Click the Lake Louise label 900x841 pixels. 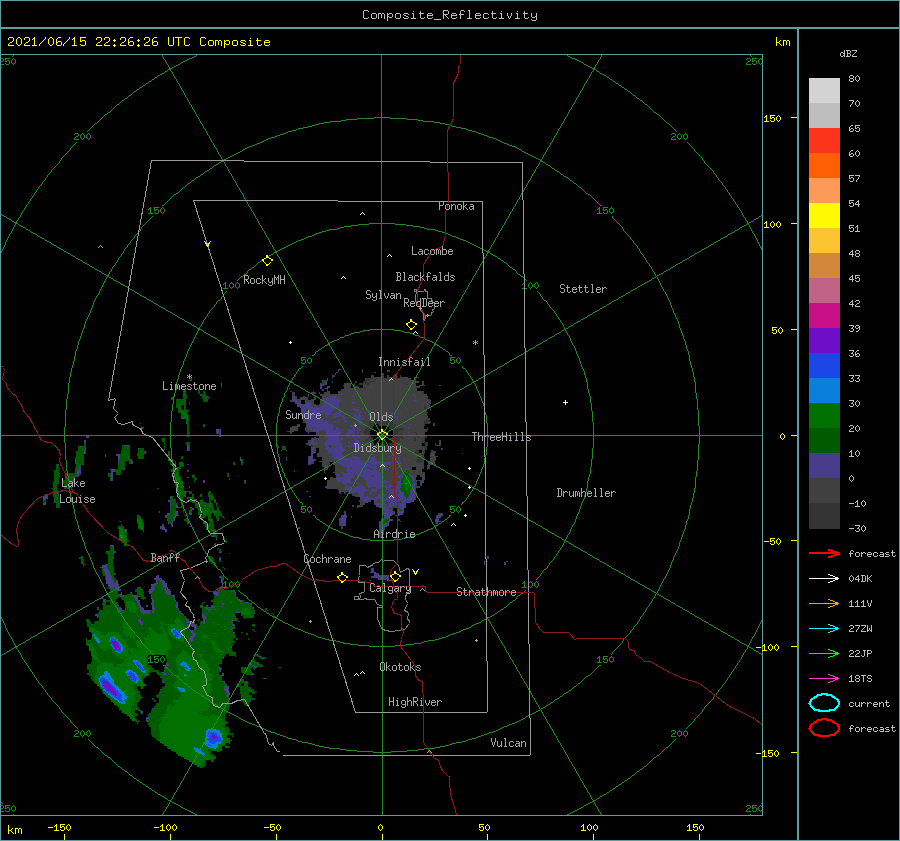(77, 491)
